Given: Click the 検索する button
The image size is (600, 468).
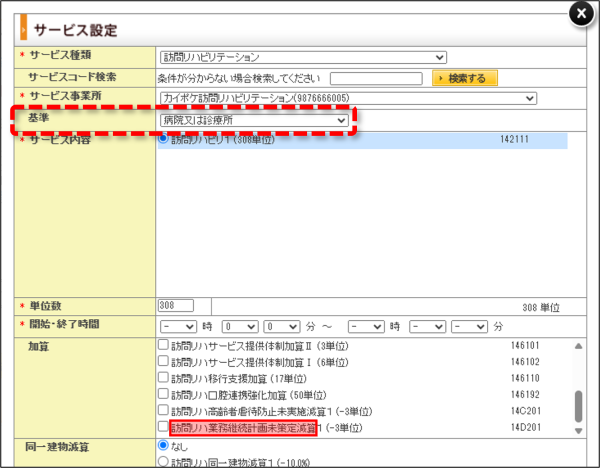Looking at the screenshot, I should point(465,78).
